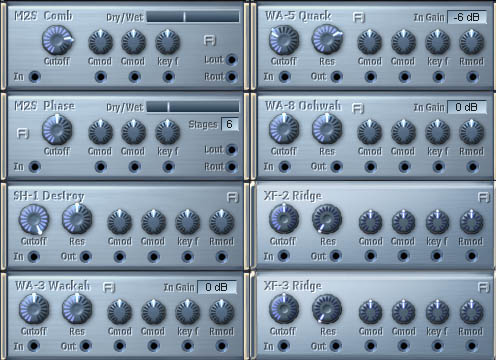
Task: Open the WA-5 Quack In Gain selector
Action: [467, 17]
